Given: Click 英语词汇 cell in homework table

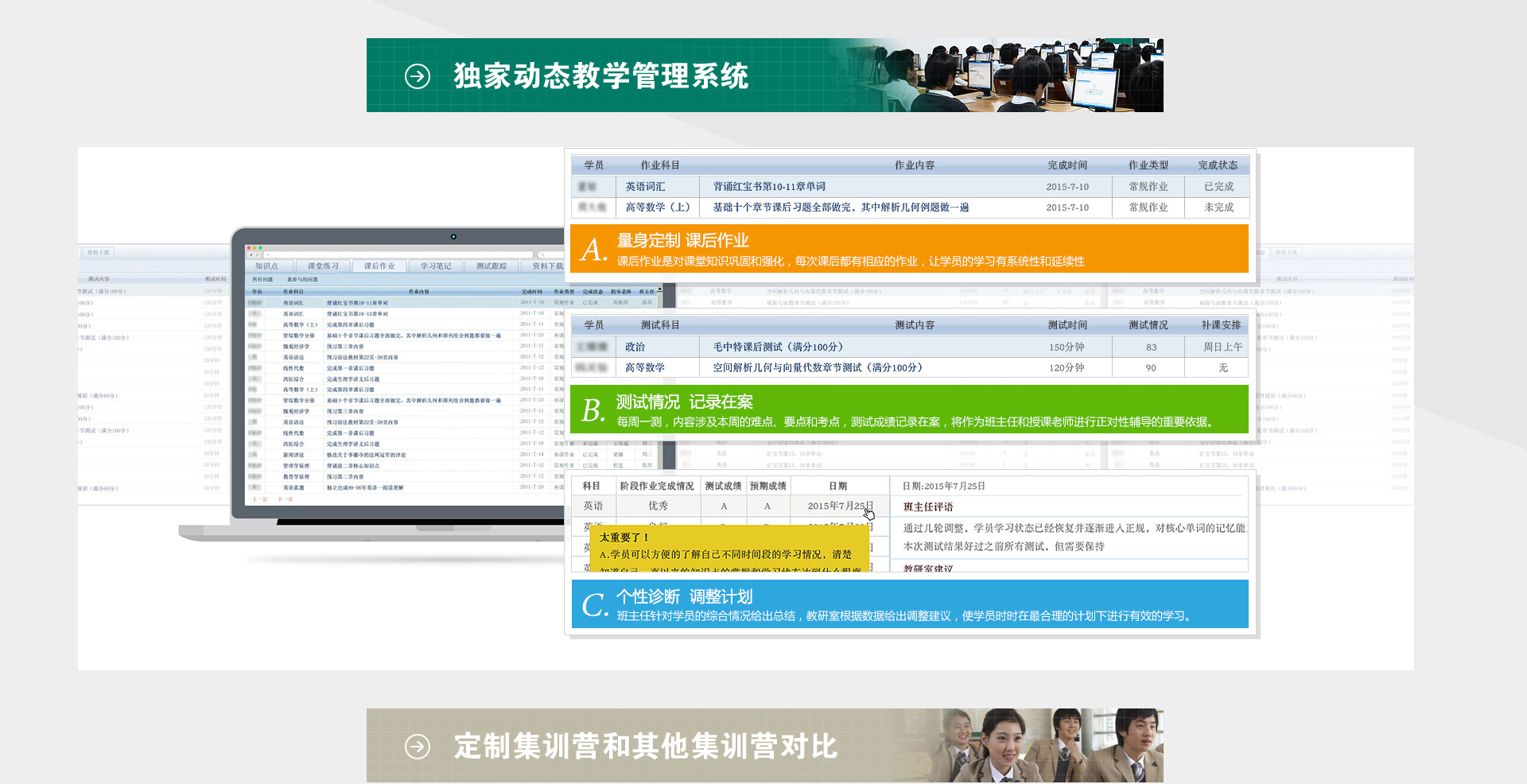Looking at the screenshot, I should pos(645,187).
